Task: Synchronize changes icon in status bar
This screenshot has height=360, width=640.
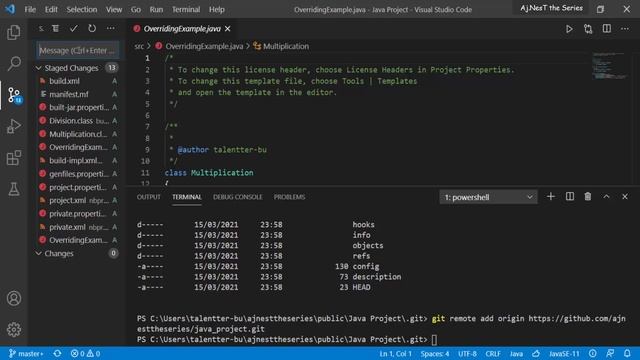Action: [x=57, y=353]
